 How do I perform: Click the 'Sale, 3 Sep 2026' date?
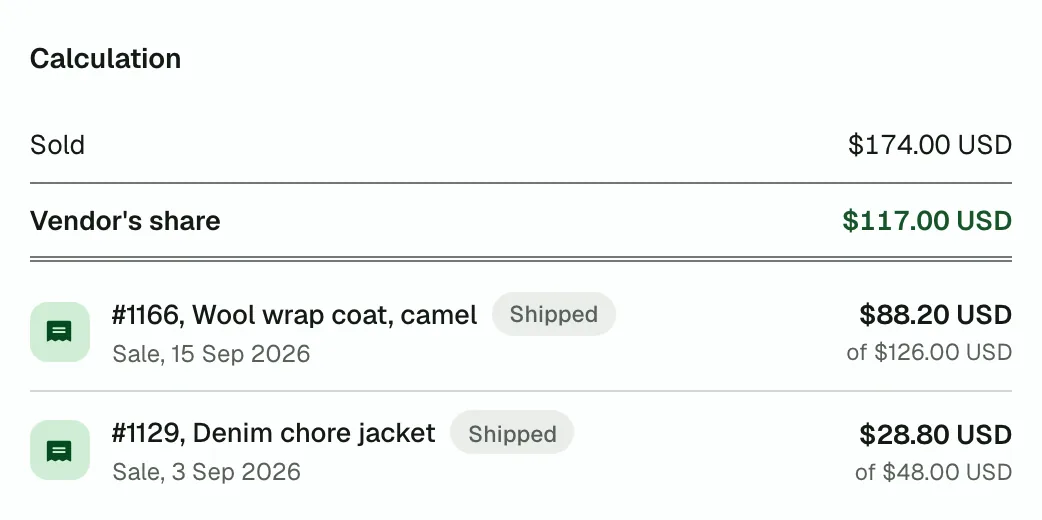(x=207, y=471)
